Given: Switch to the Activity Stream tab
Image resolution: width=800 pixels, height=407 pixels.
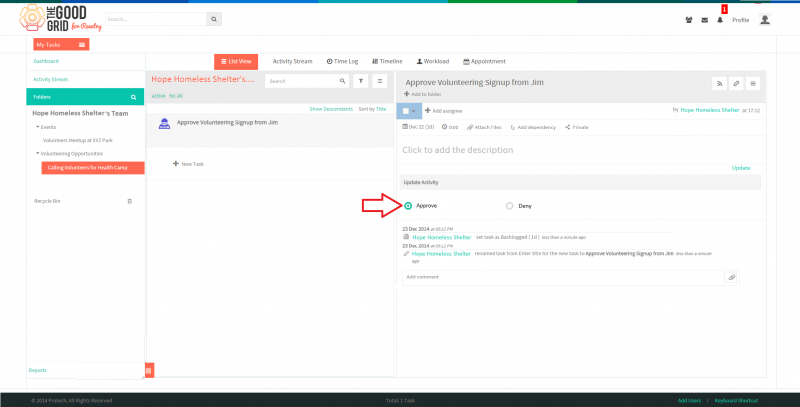Looking at the screenshot, I should pos(292,61).
